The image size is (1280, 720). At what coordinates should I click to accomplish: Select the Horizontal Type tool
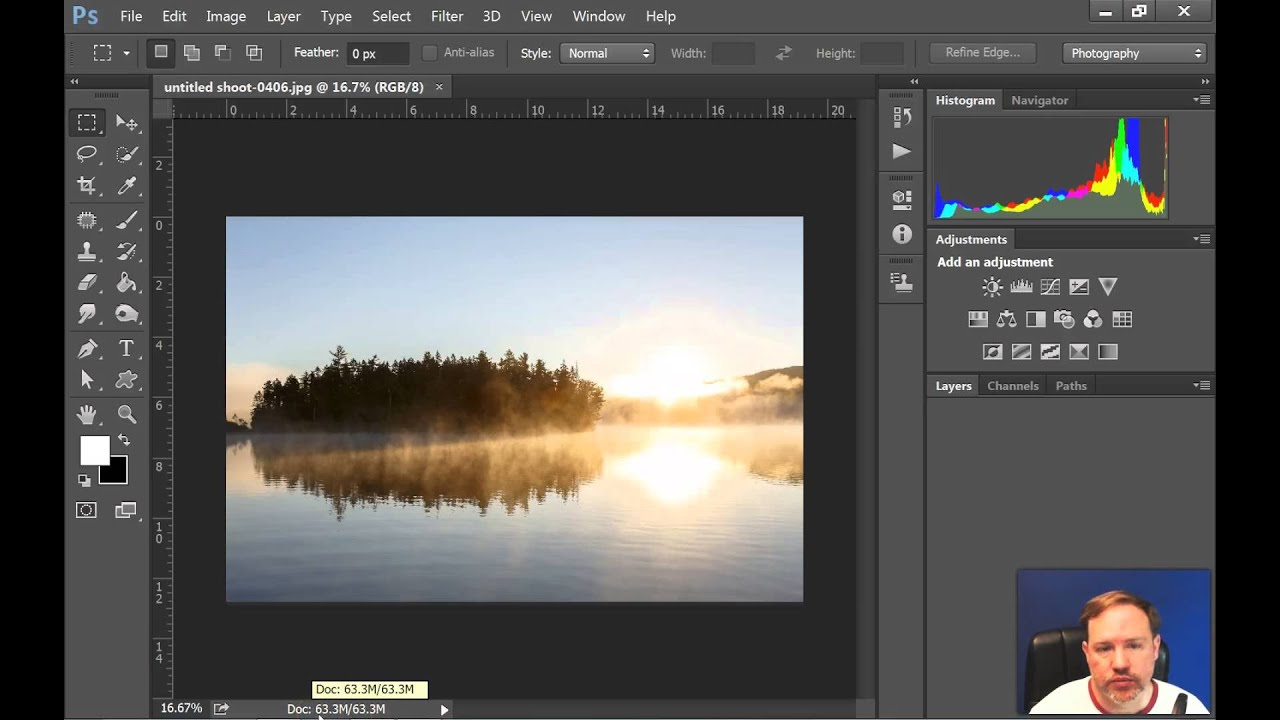(127, 348)
